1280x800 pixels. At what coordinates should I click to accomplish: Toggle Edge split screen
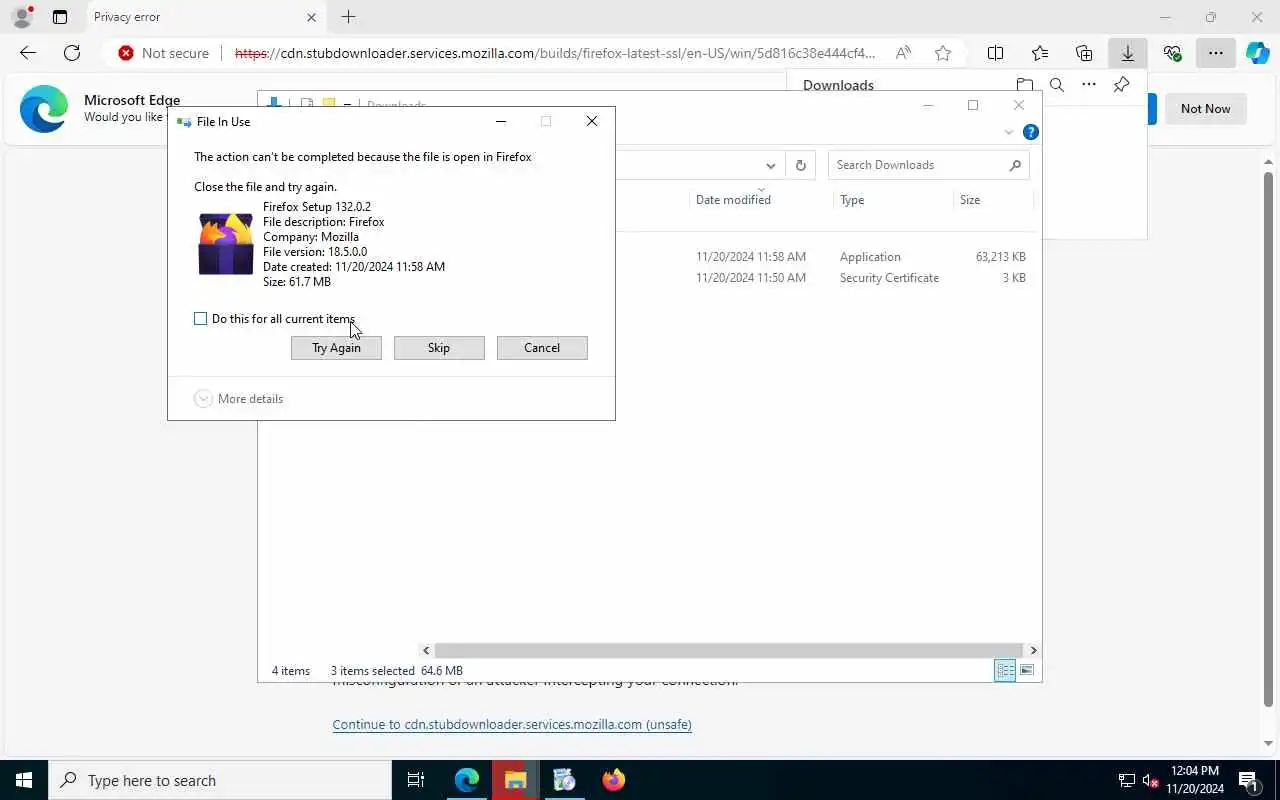(x=995, y=53)
